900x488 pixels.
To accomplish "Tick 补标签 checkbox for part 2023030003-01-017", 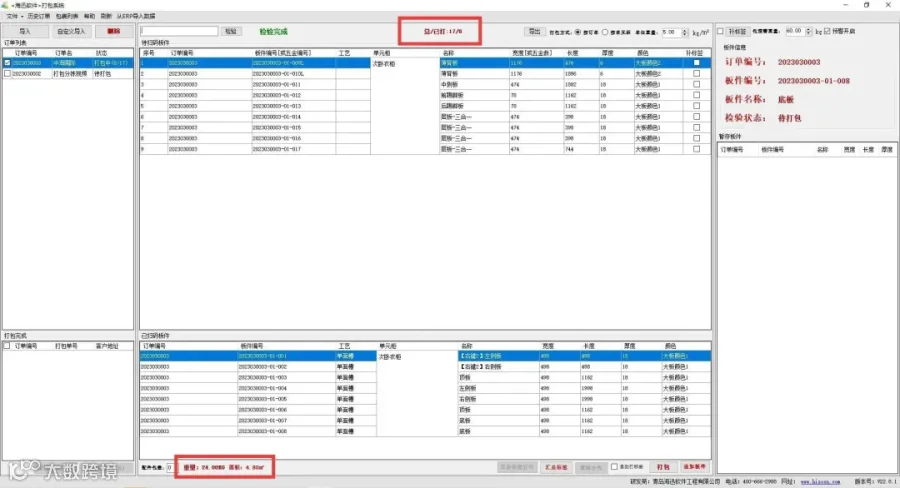I will tap(696, 149).
